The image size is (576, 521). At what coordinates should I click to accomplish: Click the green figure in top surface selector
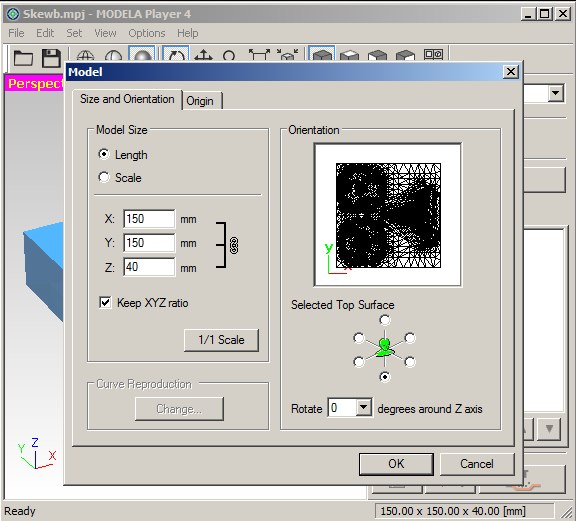[384, 348]
